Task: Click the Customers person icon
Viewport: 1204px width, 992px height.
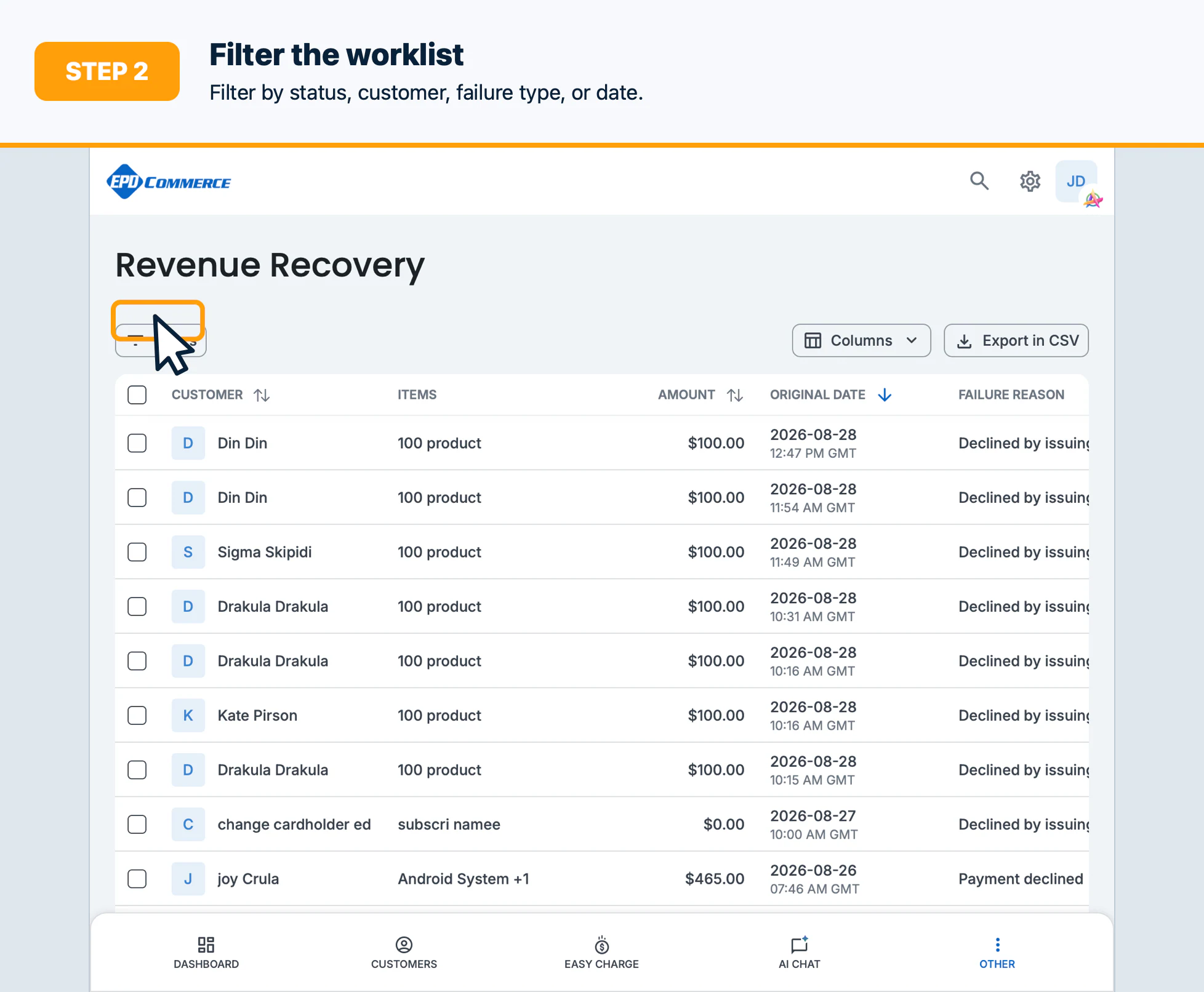Action: click(x=404, y=945)
